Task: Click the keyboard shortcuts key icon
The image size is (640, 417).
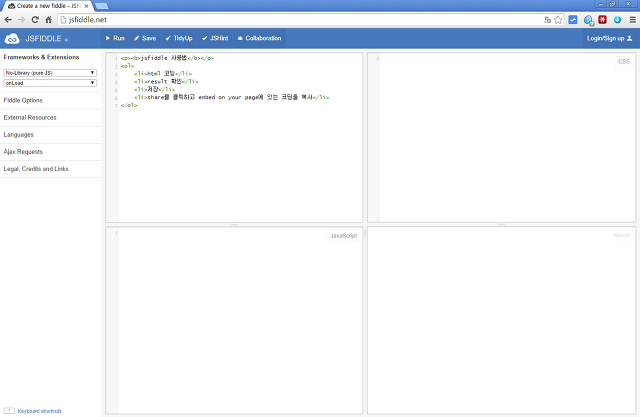Action: pos(9,410)
